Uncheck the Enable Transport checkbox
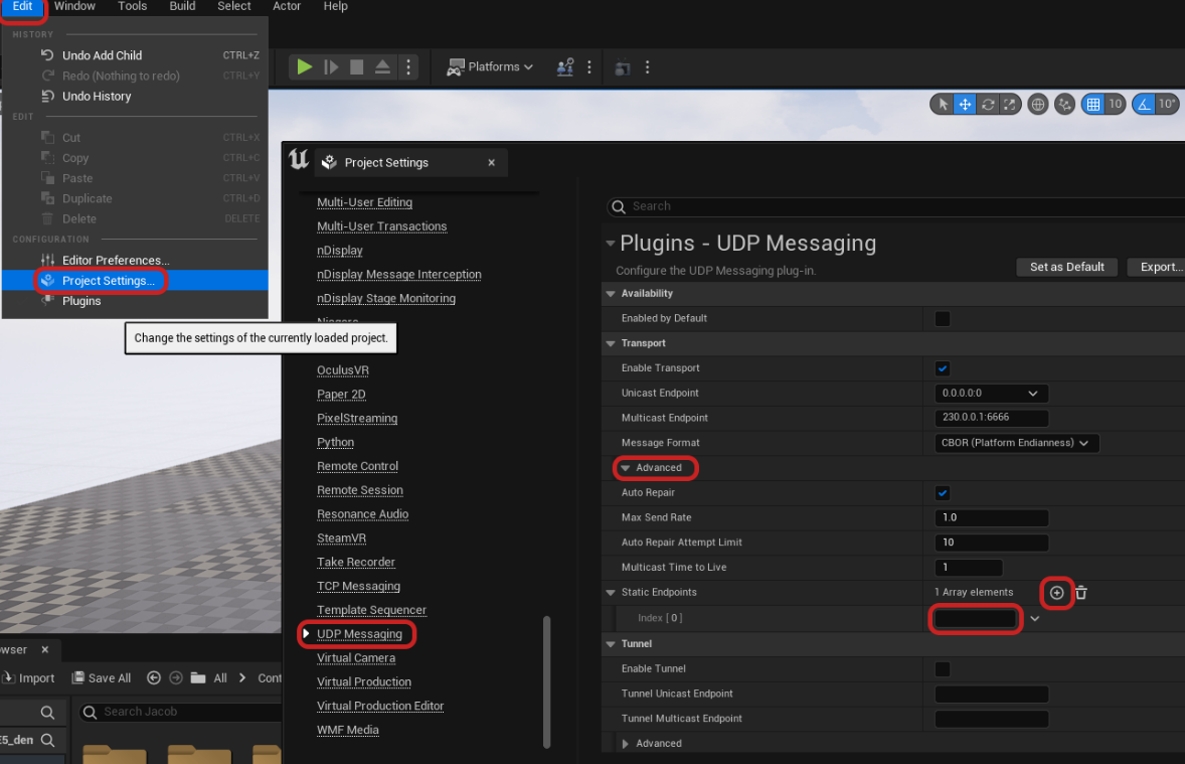Viewport: 1185px width, 764px height. (942, 369)
